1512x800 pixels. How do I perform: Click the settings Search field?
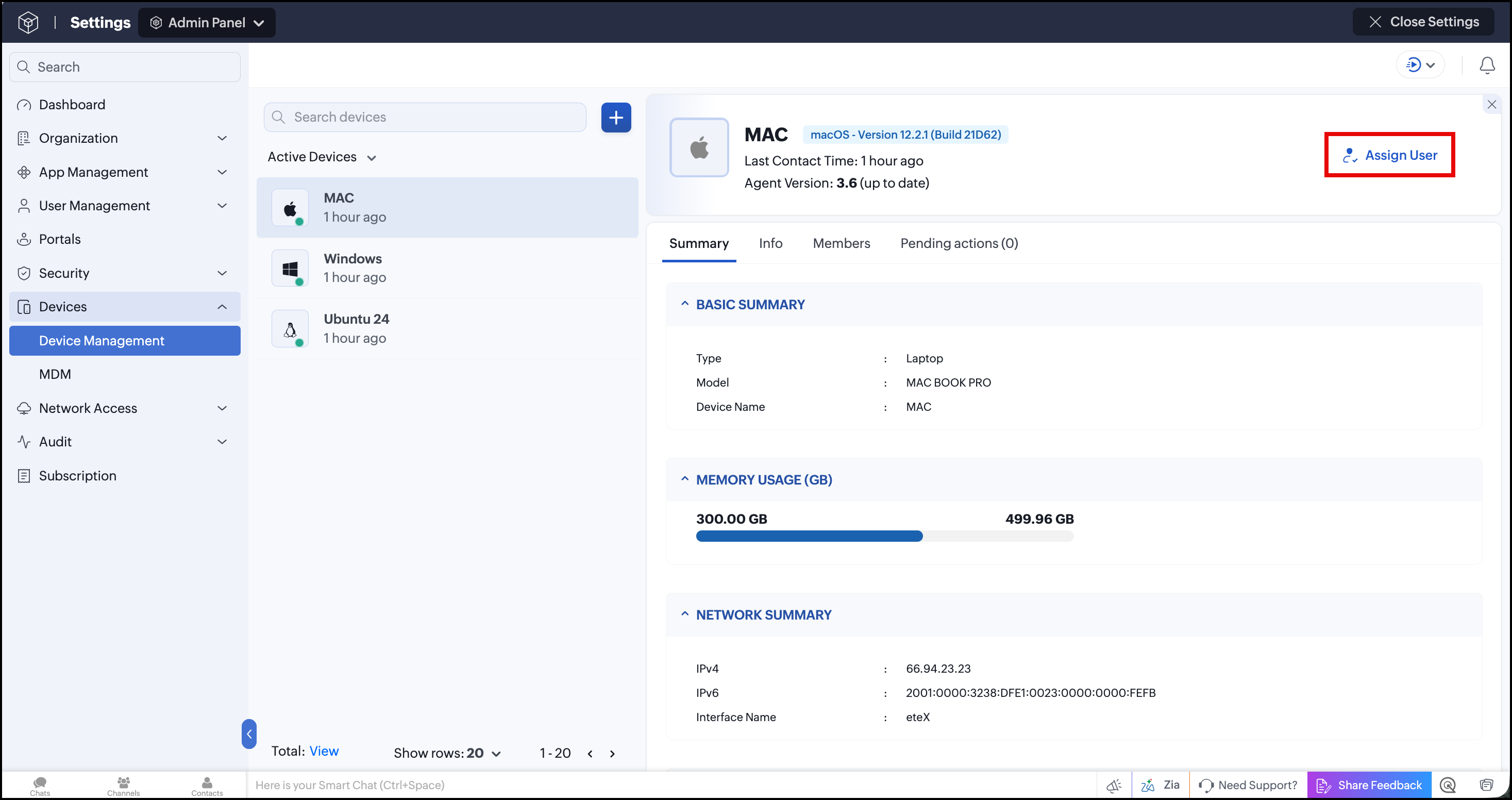[x=125, y=67]
